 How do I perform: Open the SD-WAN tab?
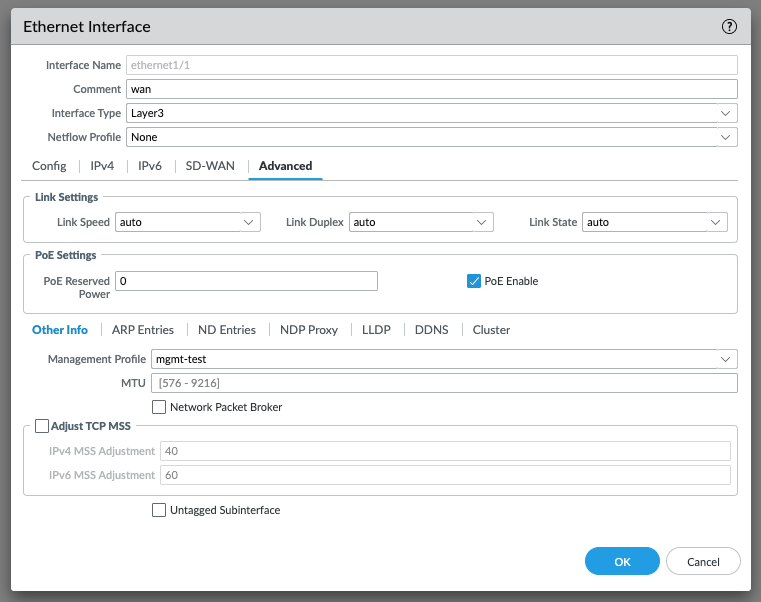pos(210,166)
